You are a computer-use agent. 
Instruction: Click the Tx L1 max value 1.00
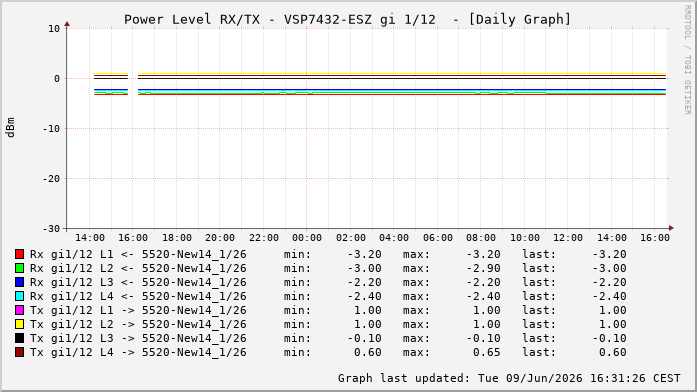(x=487, y=310)
